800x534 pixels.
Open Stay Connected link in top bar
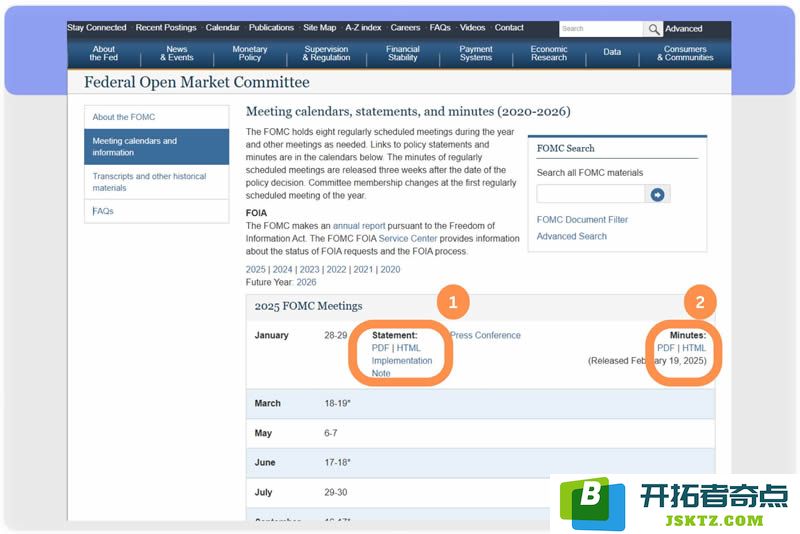pos(97,28)
